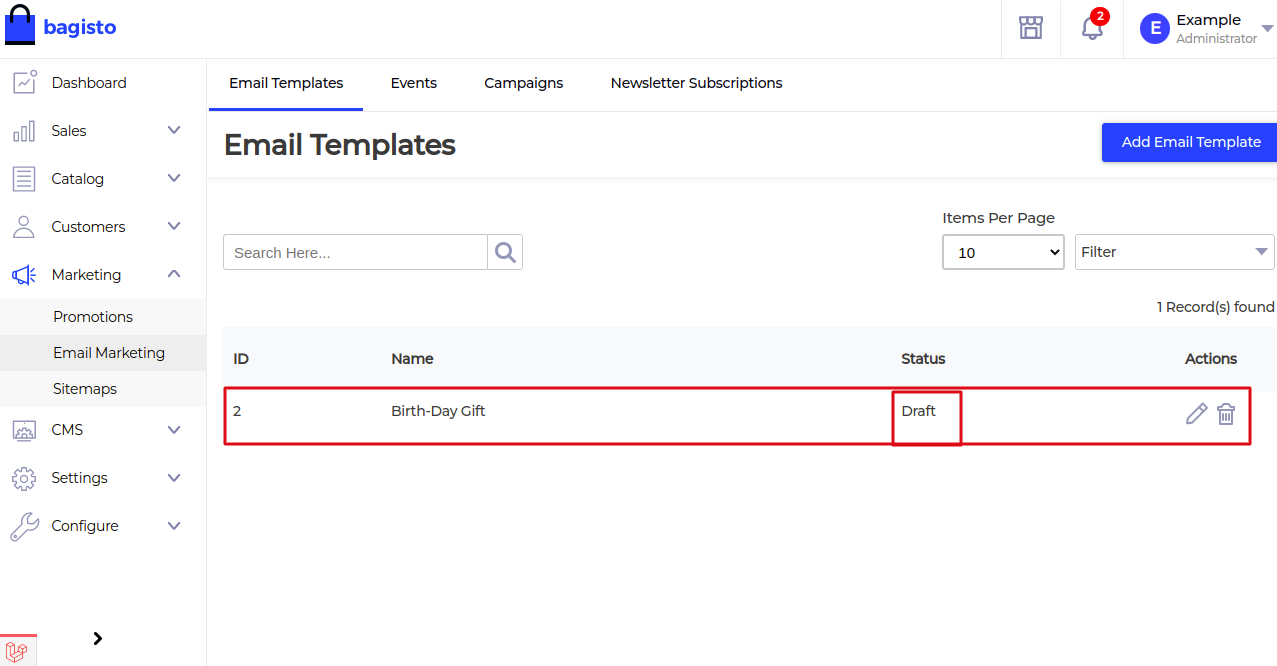Expand the Sales sidebar chevron
The width and height of the screenshot is (1277, 666).
(x=173, y=130)
